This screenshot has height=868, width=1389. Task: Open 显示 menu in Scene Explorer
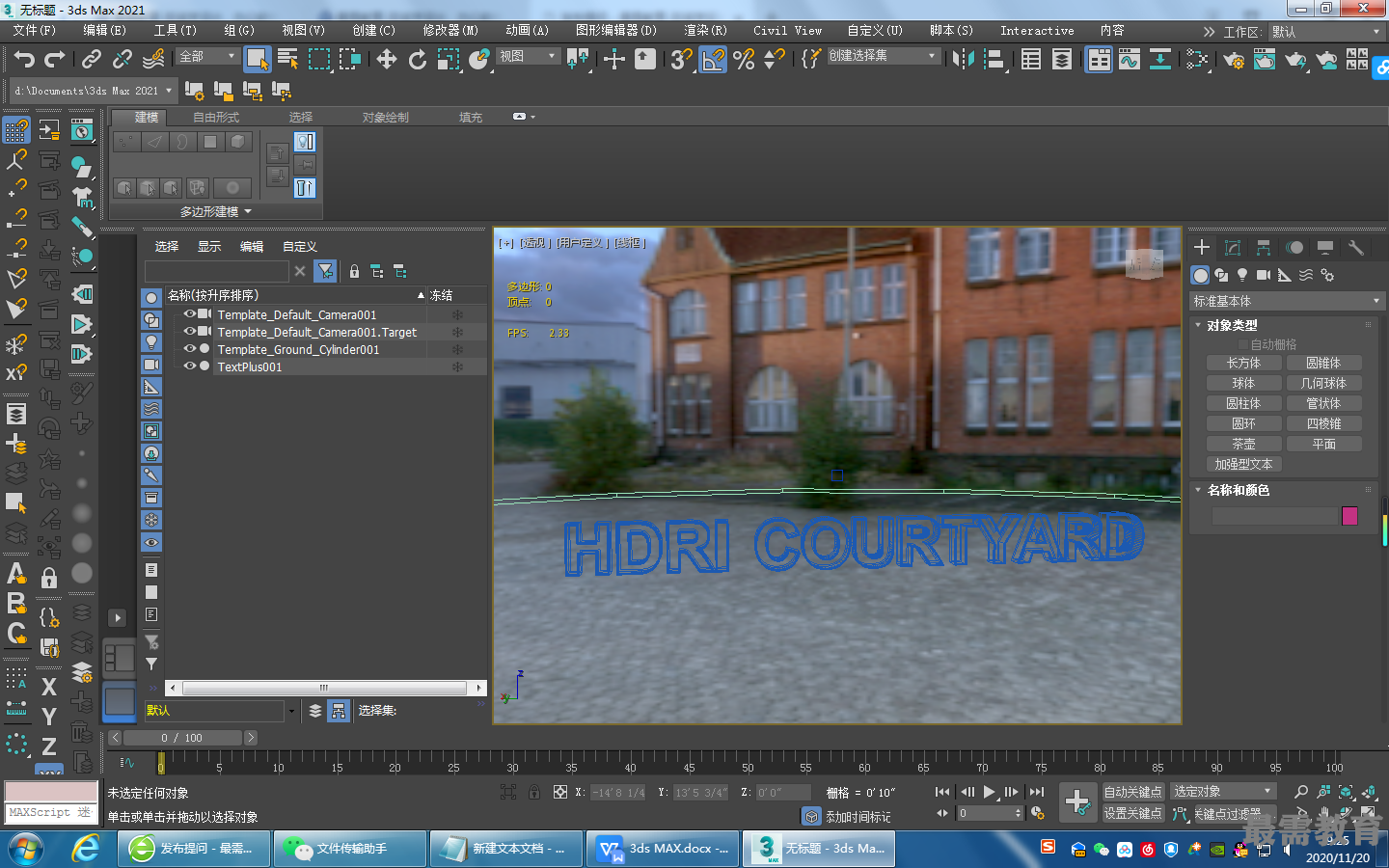[x=209, y=247]
